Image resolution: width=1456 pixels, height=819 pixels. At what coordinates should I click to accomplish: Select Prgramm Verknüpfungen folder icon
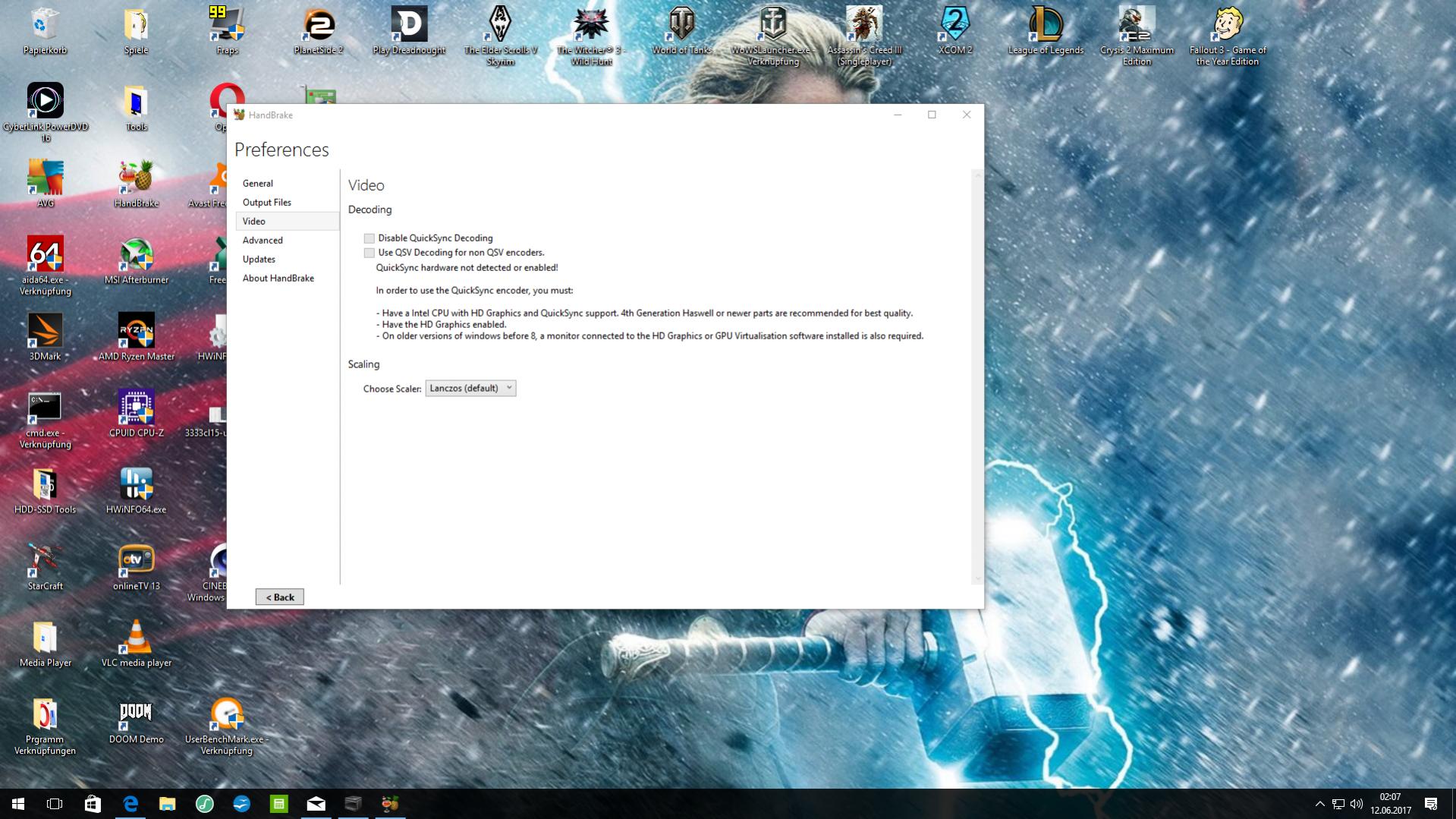click(x=45, y=726)
